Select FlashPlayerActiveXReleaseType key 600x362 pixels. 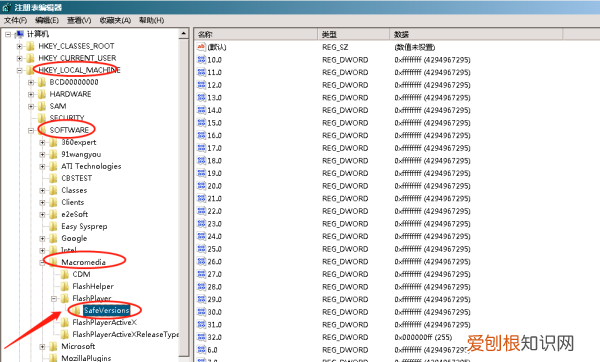(x=126, y=334)
